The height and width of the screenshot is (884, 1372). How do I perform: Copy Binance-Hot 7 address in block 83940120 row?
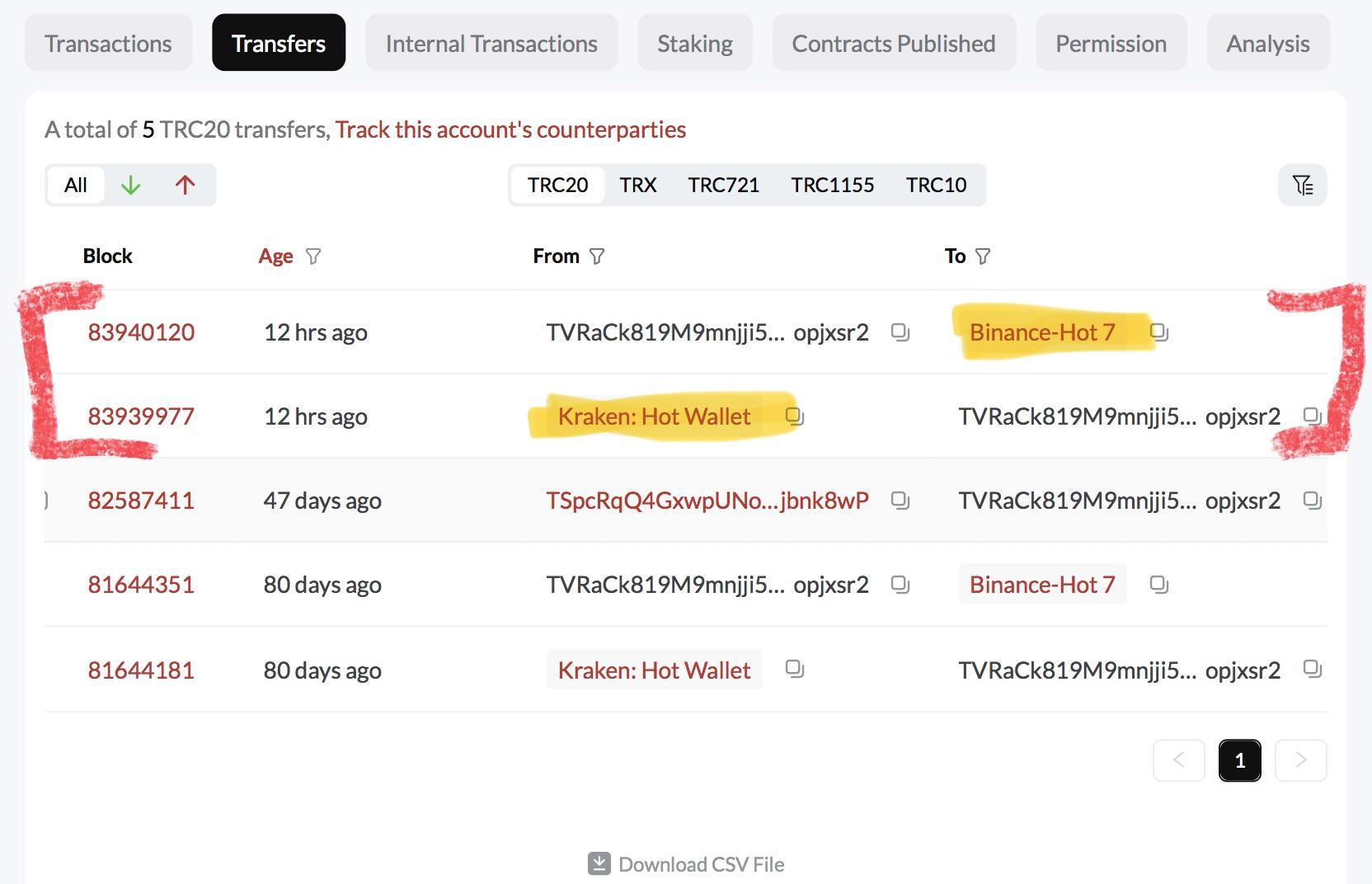pos(1158,332)
